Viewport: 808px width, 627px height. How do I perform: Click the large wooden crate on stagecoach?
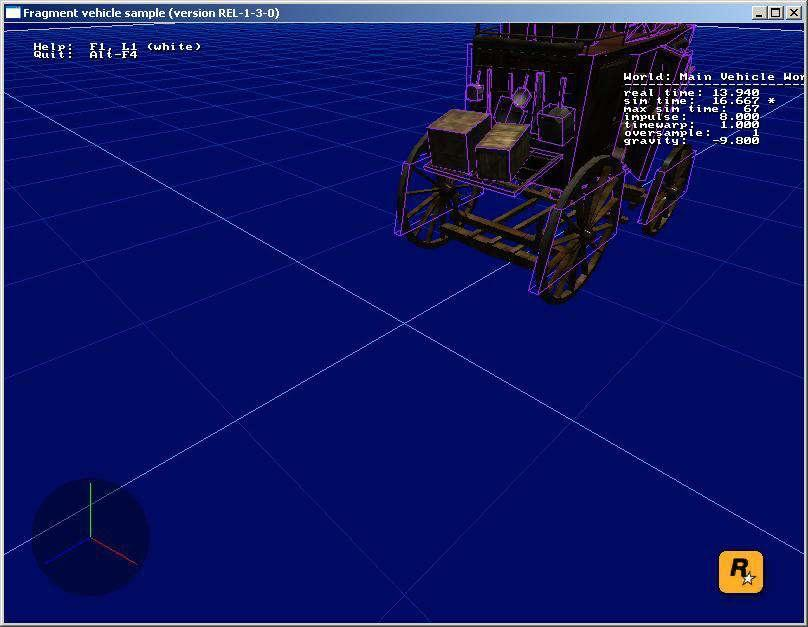(458, 139)
